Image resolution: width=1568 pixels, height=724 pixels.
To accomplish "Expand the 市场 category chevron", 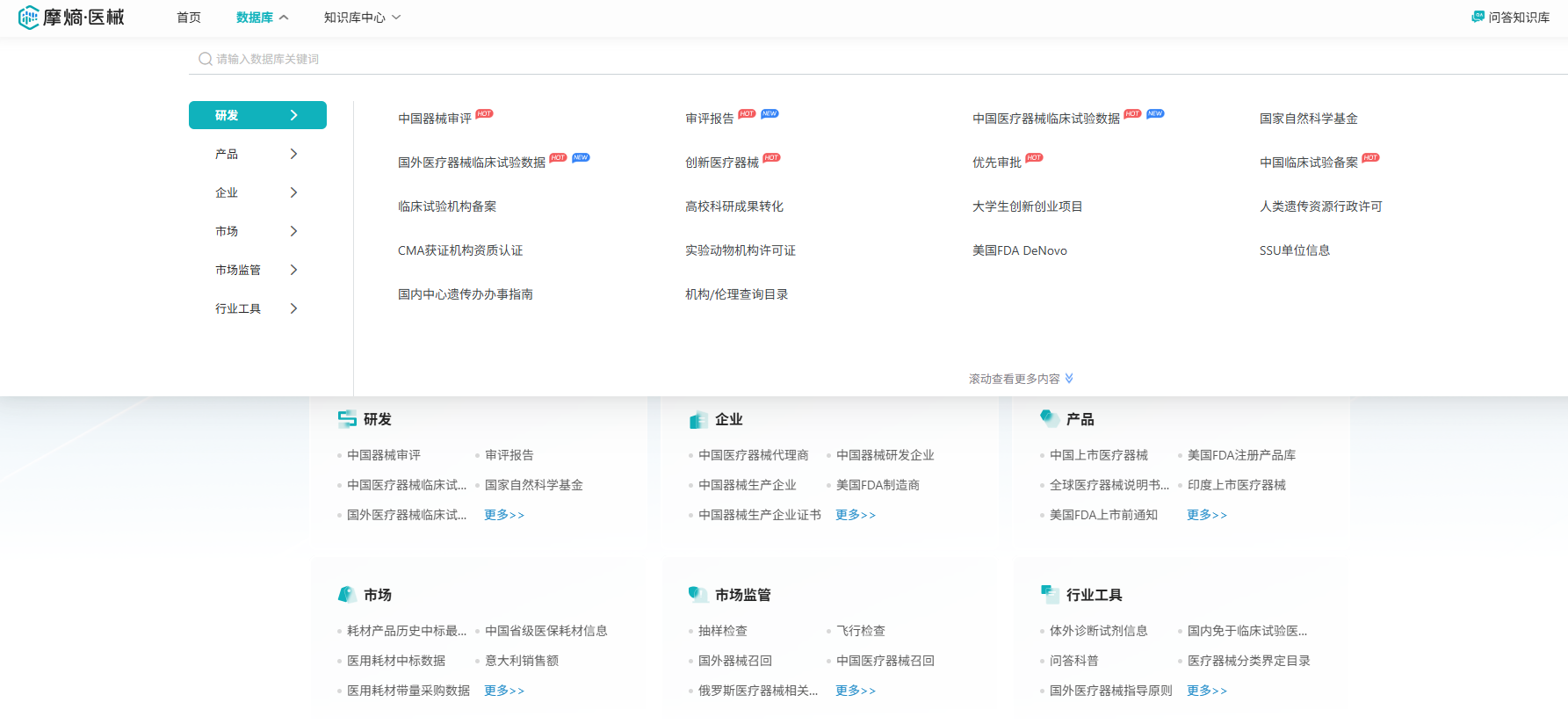I will click(x=293, y=231).
